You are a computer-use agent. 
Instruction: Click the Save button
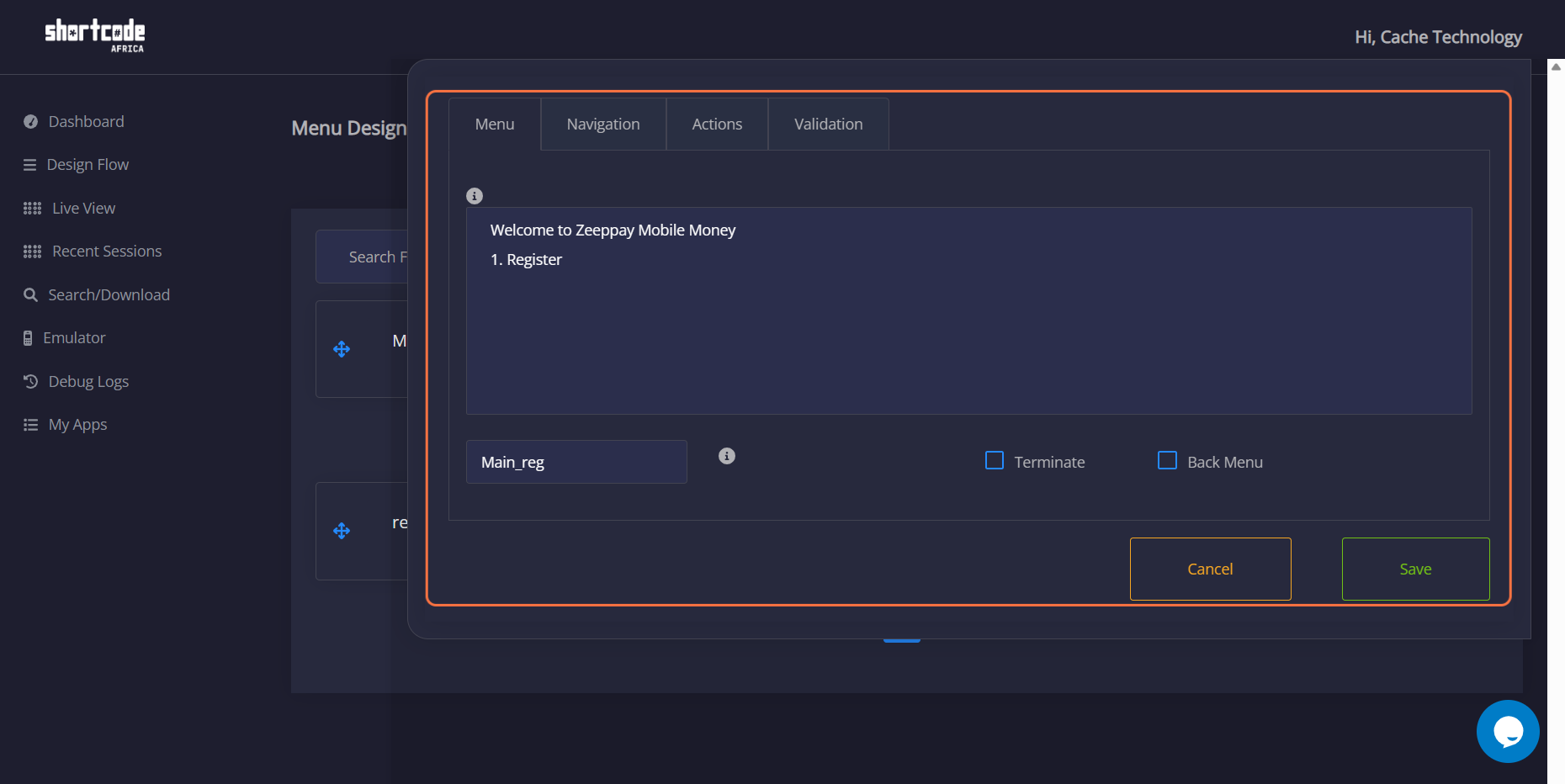tap(1416, 569)
